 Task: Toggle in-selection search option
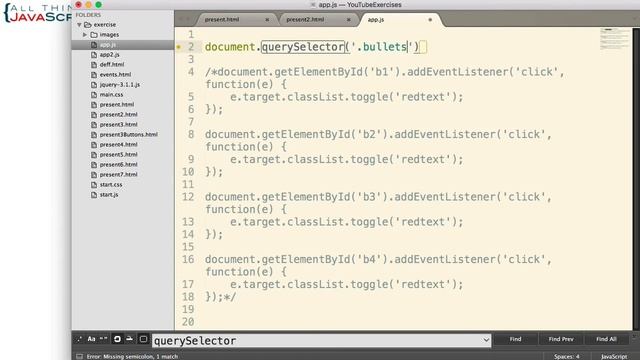point(129,339)
